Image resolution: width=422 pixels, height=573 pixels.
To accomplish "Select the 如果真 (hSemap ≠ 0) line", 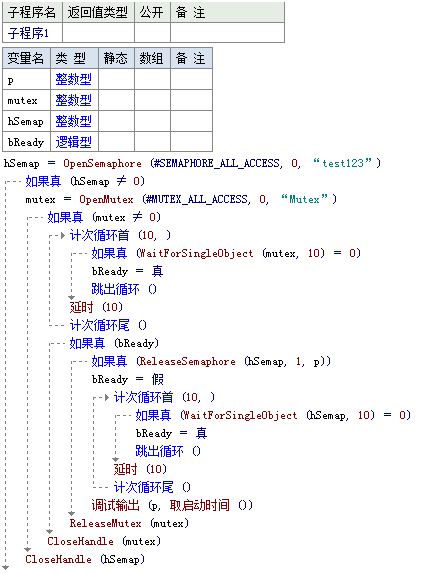I will coord(85,181).
